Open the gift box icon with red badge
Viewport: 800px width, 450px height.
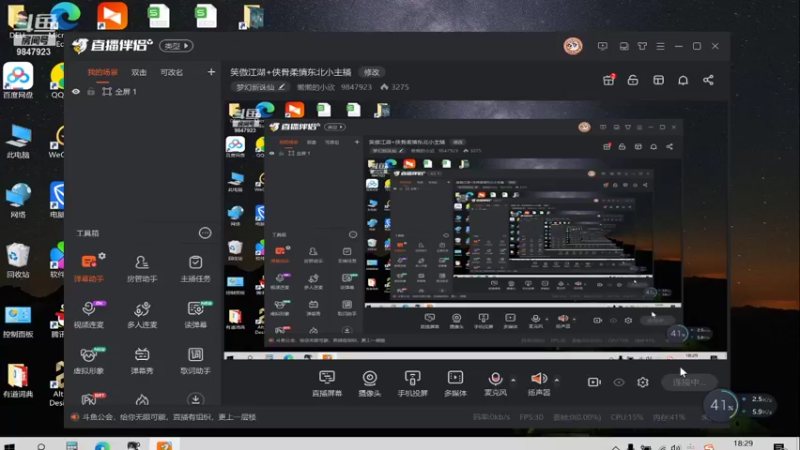[x=609, y=80]
